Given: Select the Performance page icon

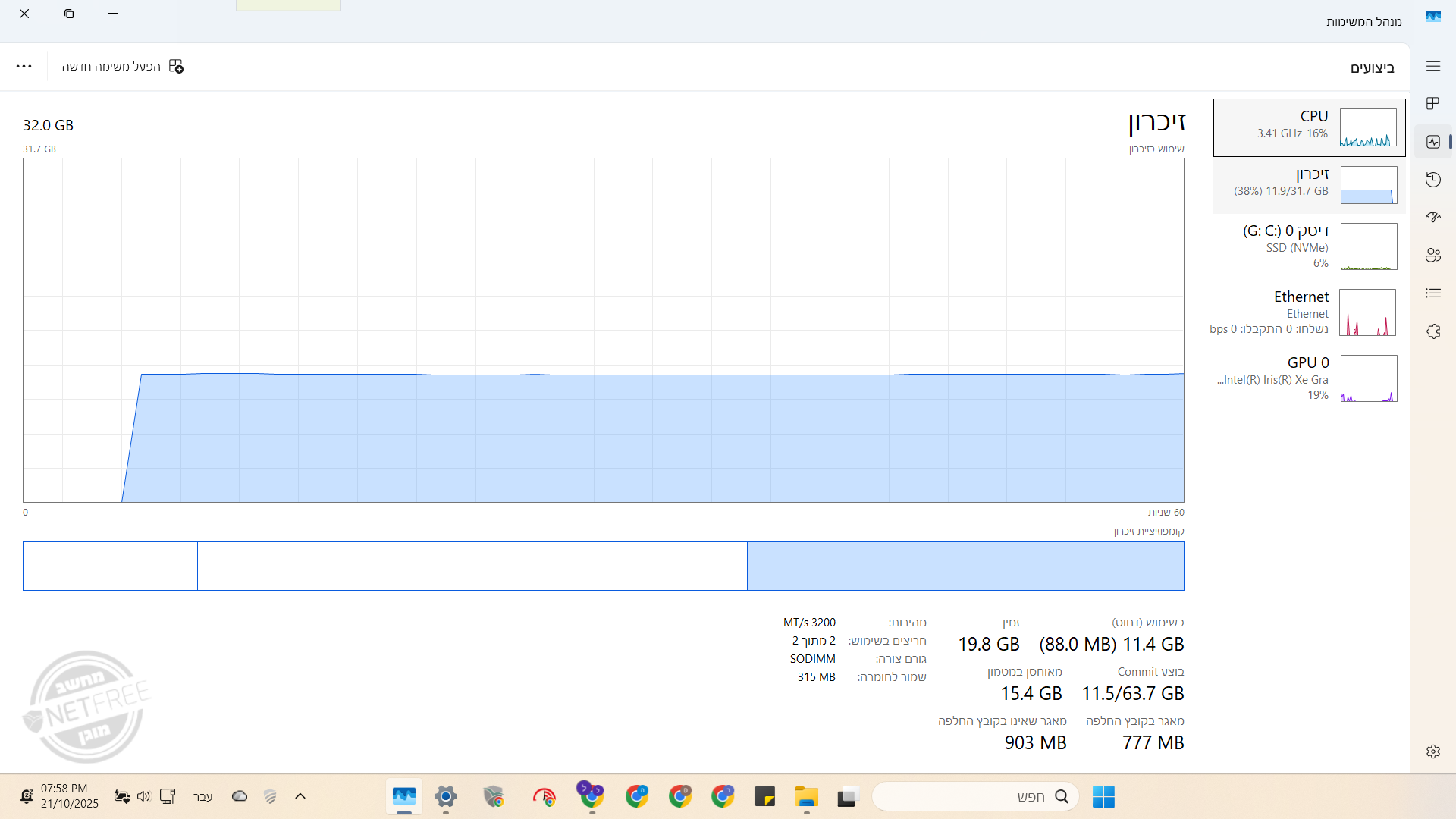Looking at the screenshot, I should click(x=1432, y=142).
